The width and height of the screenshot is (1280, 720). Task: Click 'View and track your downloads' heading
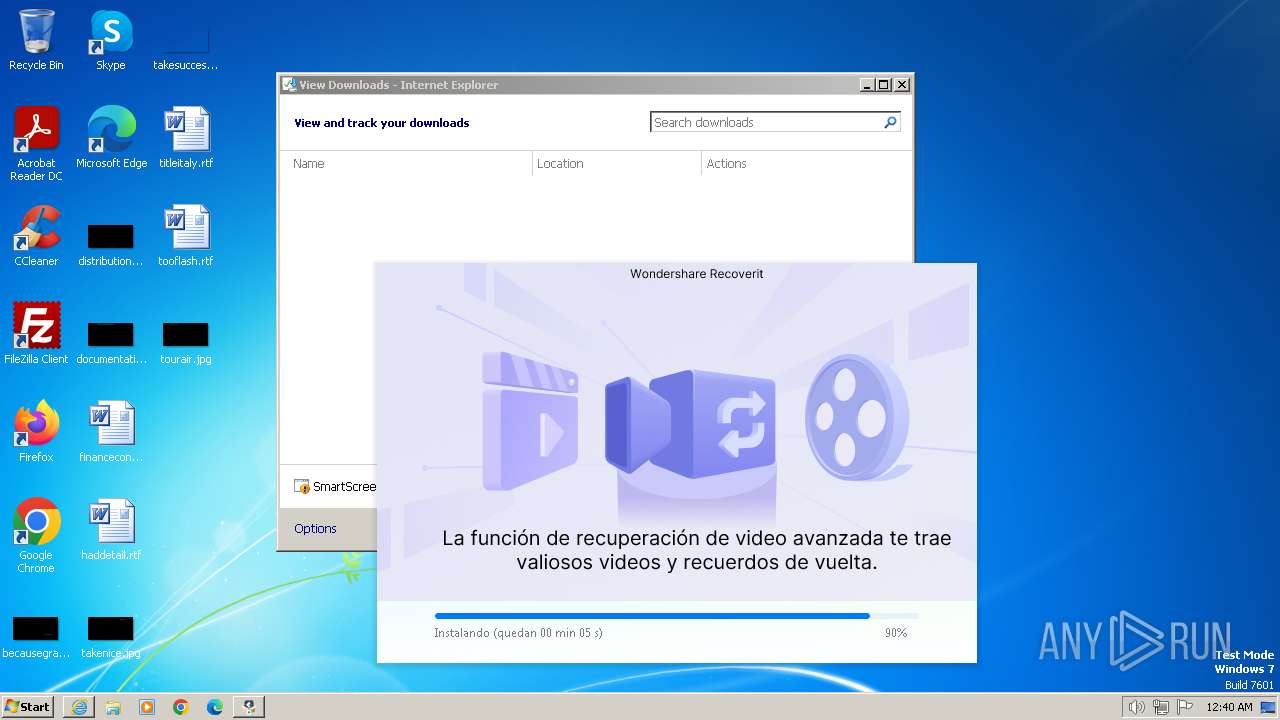pos(381,123)
